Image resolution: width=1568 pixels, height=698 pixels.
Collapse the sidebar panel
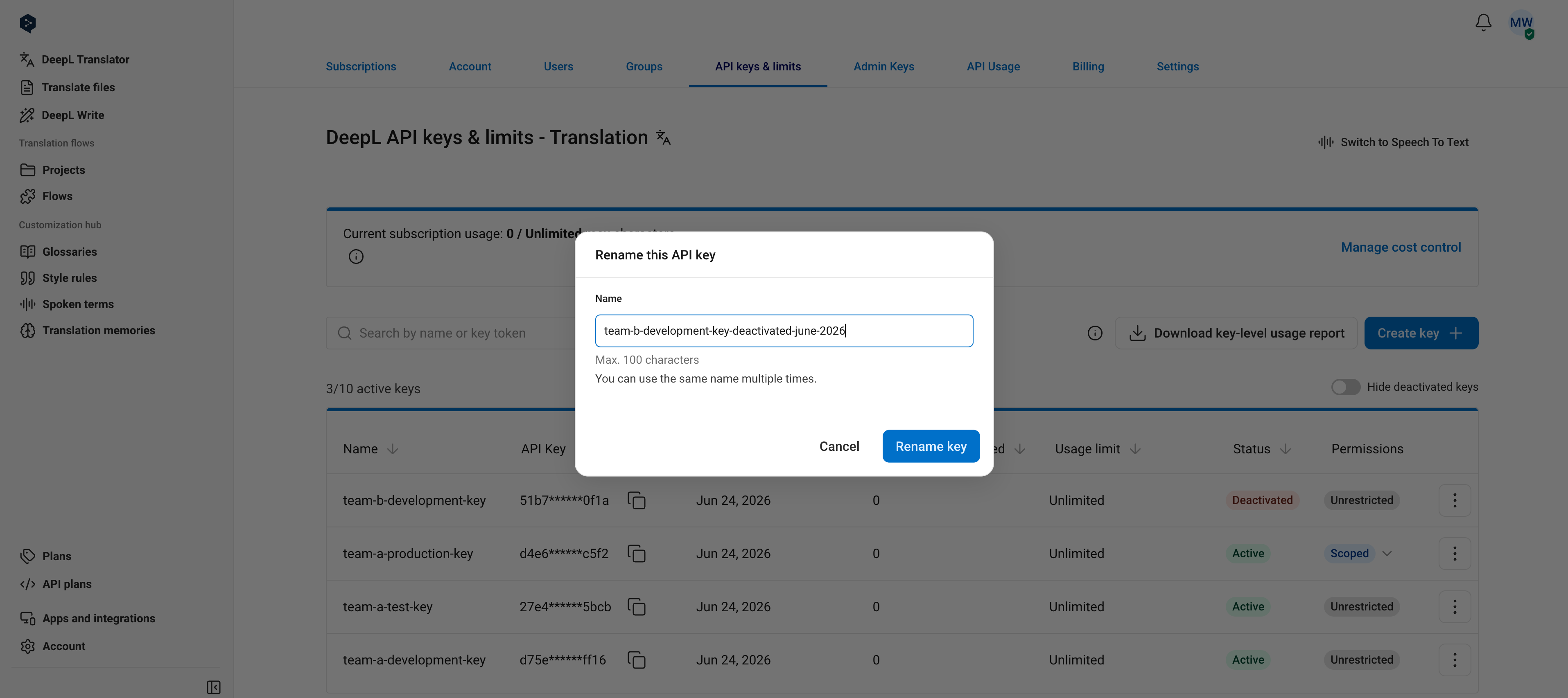click(214, 687)
